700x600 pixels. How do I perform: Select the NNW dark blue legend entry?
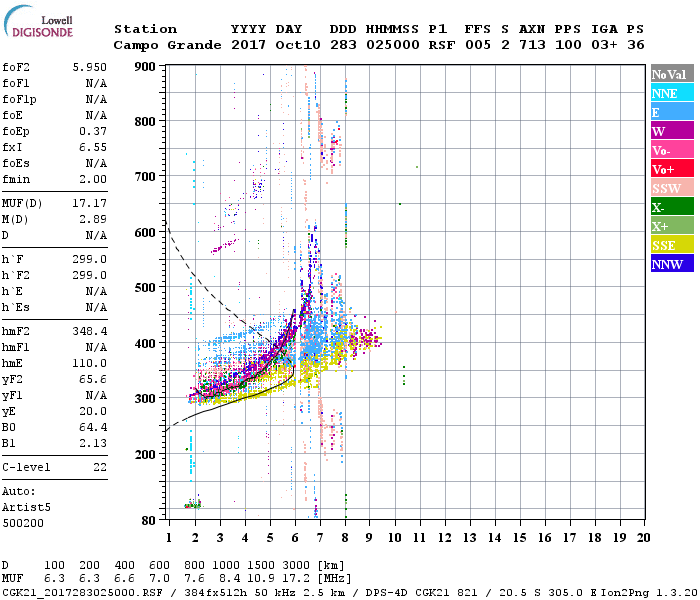click(671, 264)
